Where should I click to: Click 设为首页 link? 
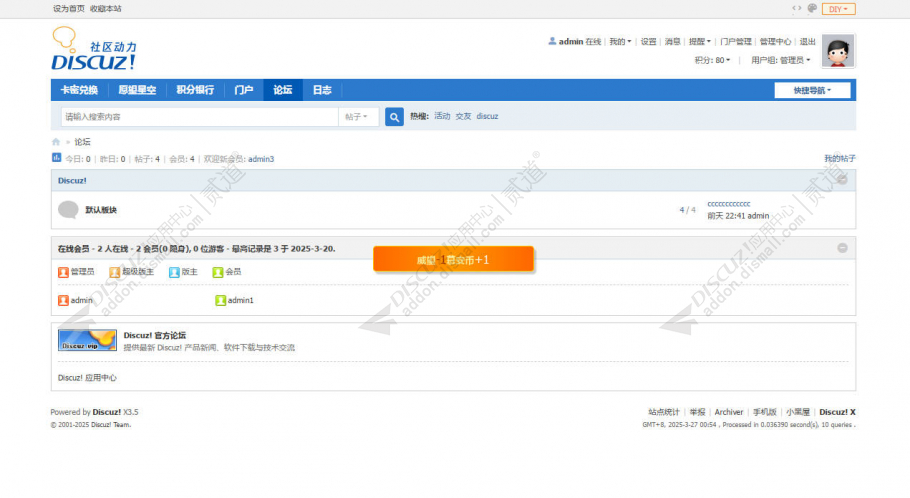(68, 9)
